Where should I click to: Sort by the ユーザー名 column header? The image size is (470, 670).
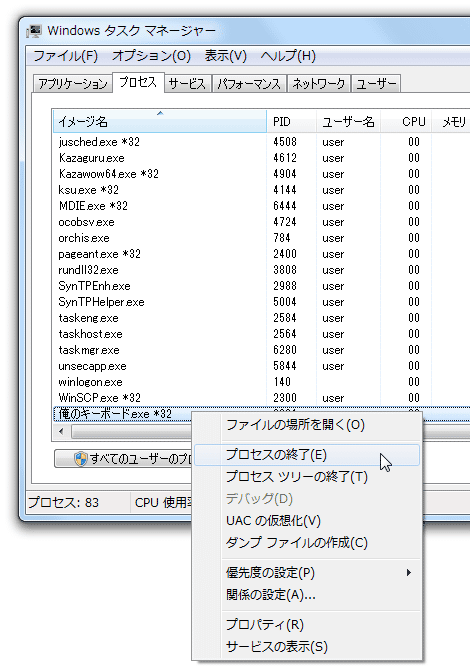tap(349, 121)
